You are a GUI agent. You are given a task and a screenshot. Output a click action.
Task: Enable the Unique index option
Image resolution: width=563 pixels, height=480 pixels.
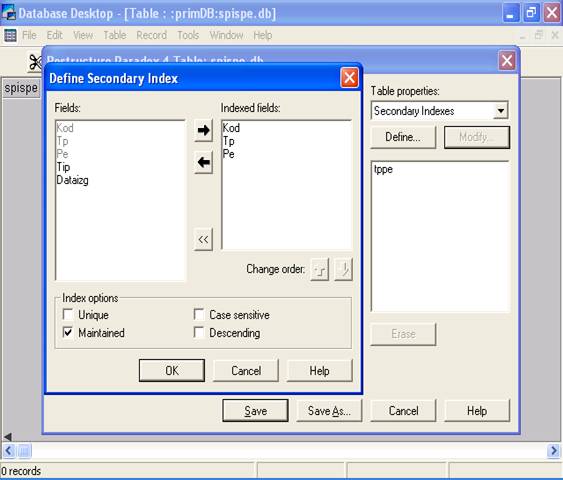click(68, 314)
